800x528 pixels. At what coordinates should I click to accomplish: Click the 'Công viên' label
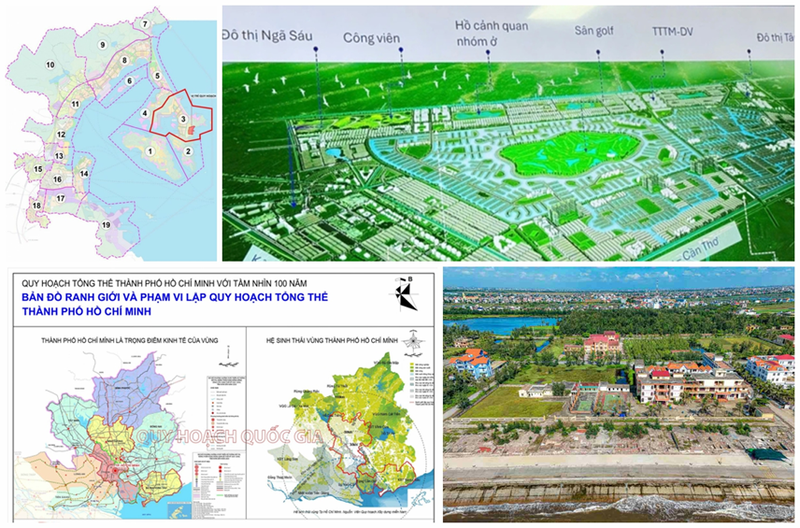click(371, 37)
